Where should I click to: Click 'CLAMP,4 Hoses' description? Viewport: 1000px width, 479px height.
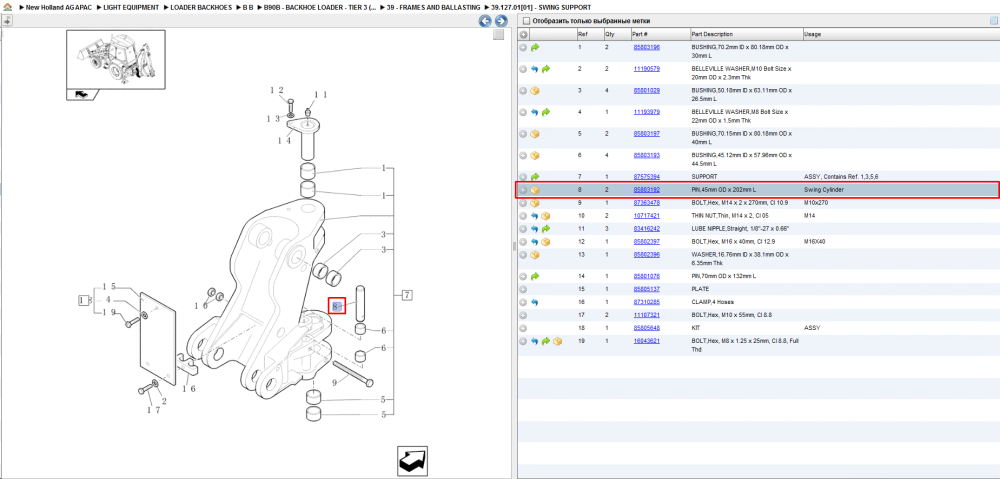[711, 302]
